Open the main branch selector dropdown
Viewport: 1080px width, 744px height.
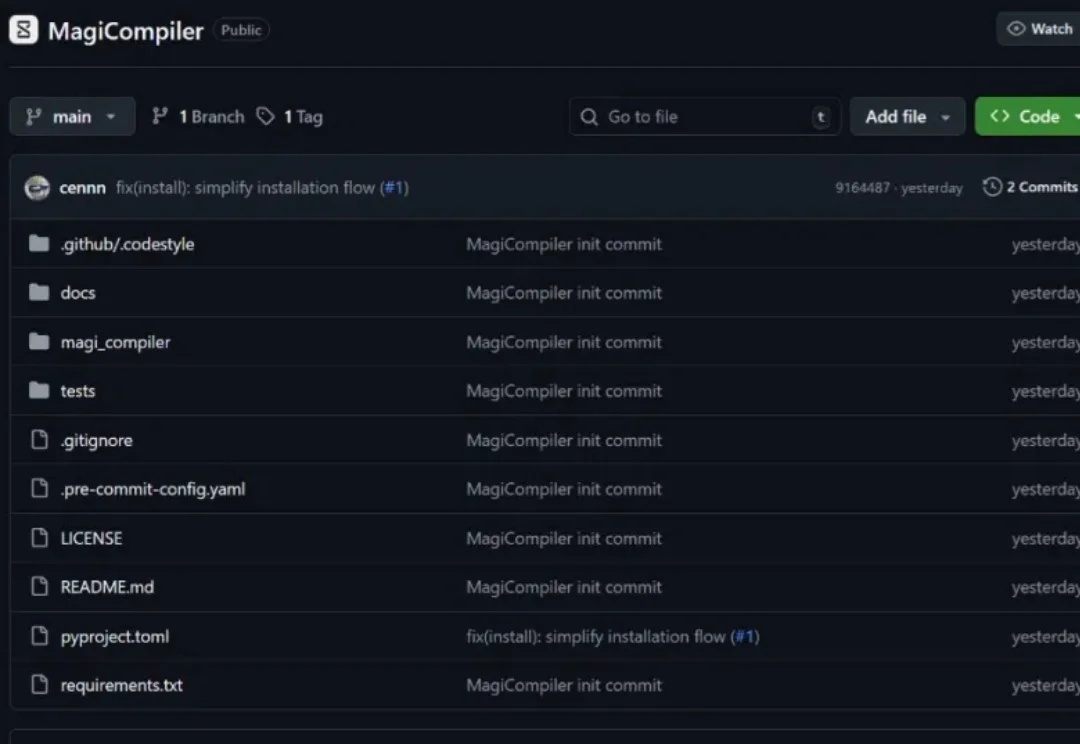[71, 117]
